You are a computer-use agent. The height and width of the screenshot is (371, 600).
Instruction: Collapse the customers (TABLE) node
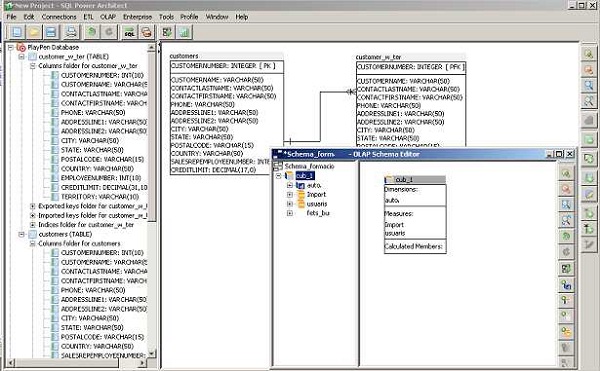22,234
